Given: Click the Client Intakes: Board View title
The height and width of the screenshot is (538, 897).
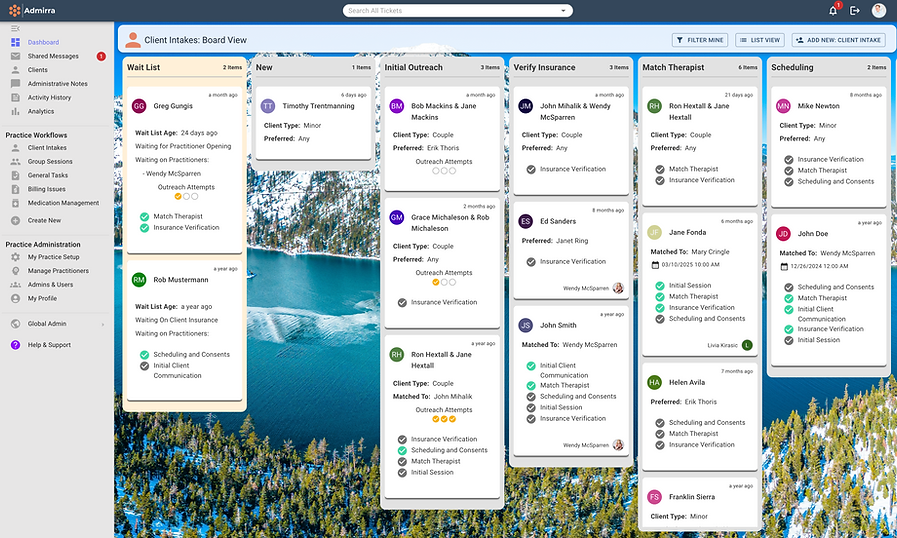Looking at the screenshot, I should tap(196, 40).
